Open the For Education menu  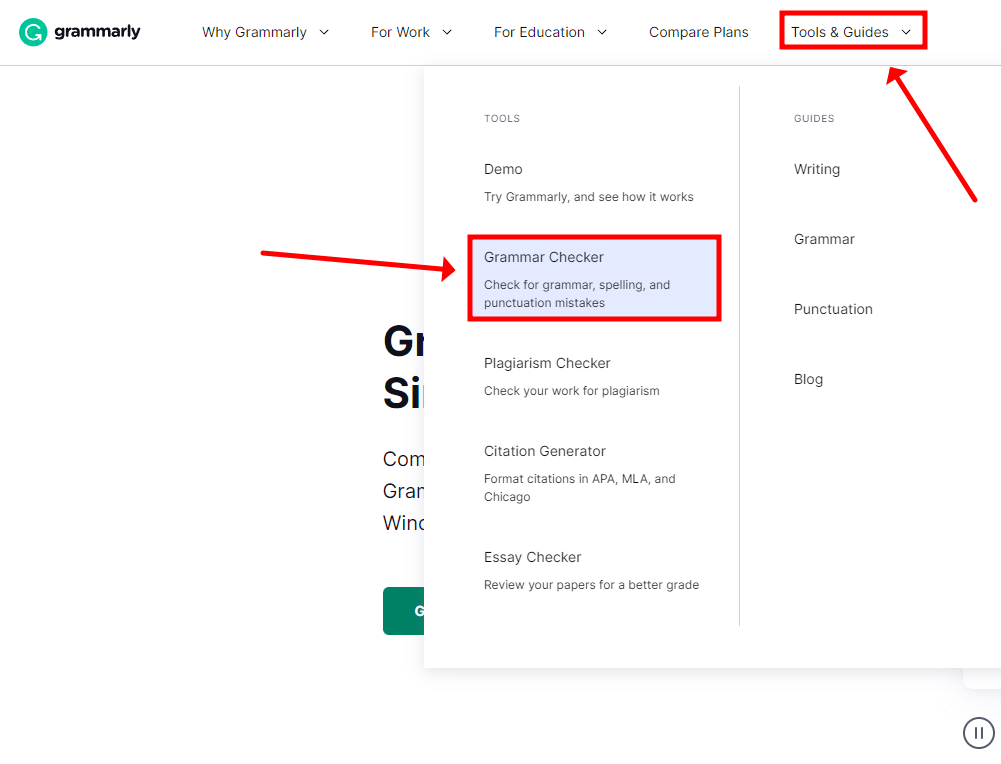(539, 32)
